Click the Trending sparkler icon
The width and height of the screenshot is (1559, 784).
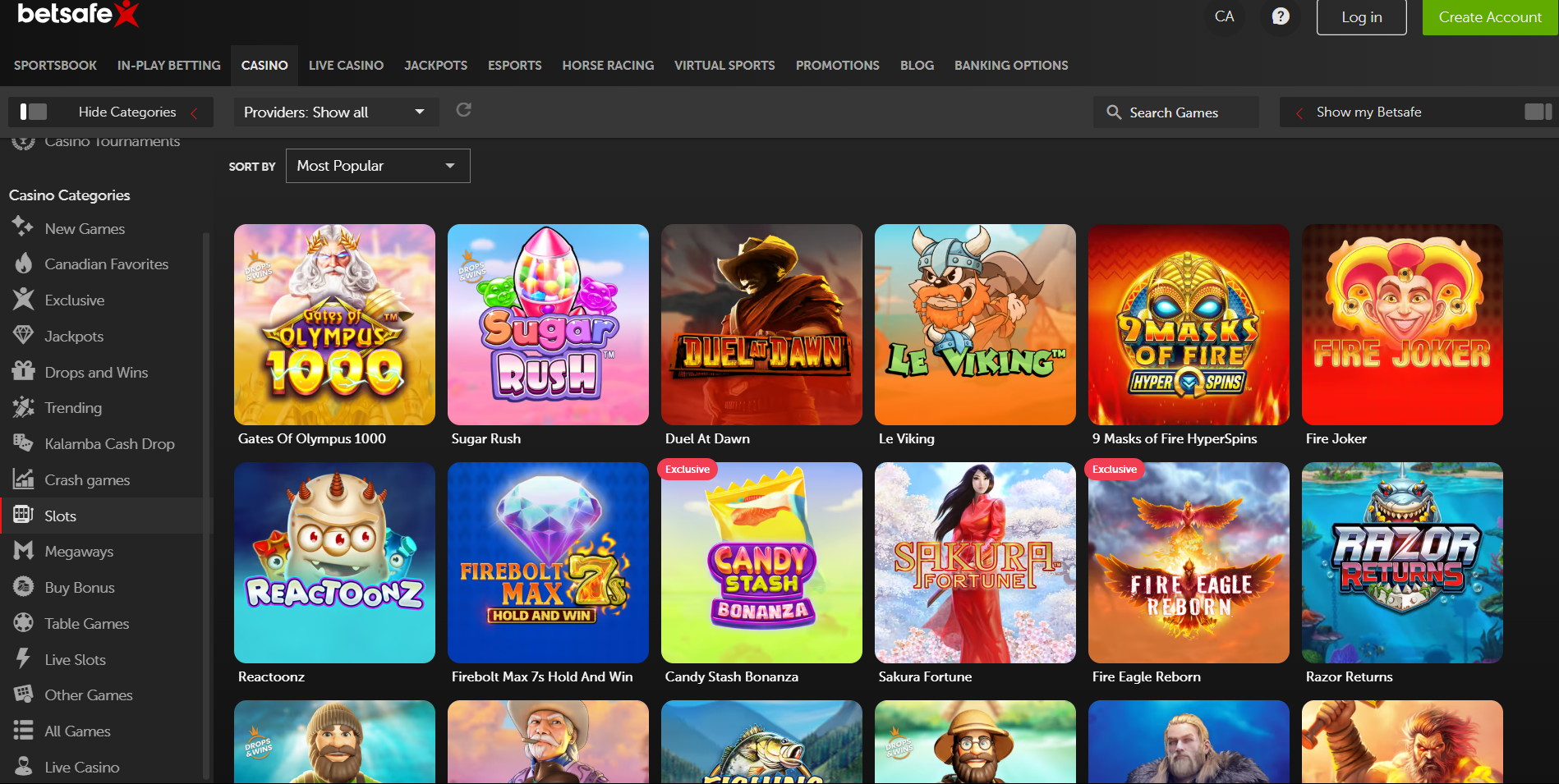click(x=23, y=407)
